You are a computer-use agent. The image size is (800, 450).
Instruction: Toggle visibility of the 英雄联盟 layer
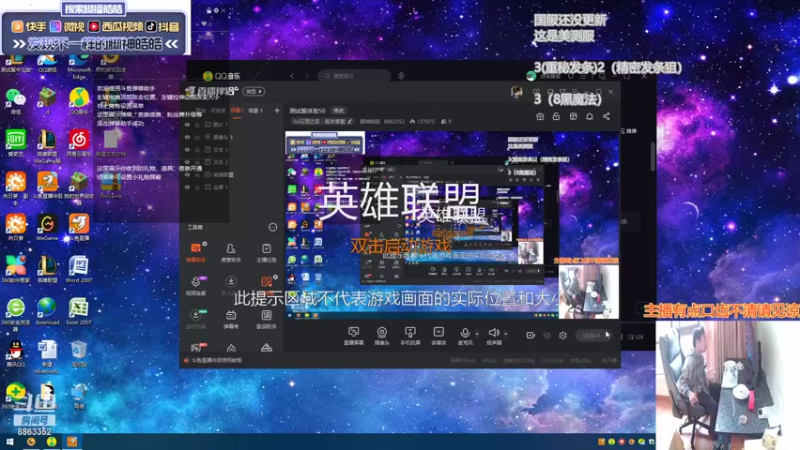coord(187,174)
